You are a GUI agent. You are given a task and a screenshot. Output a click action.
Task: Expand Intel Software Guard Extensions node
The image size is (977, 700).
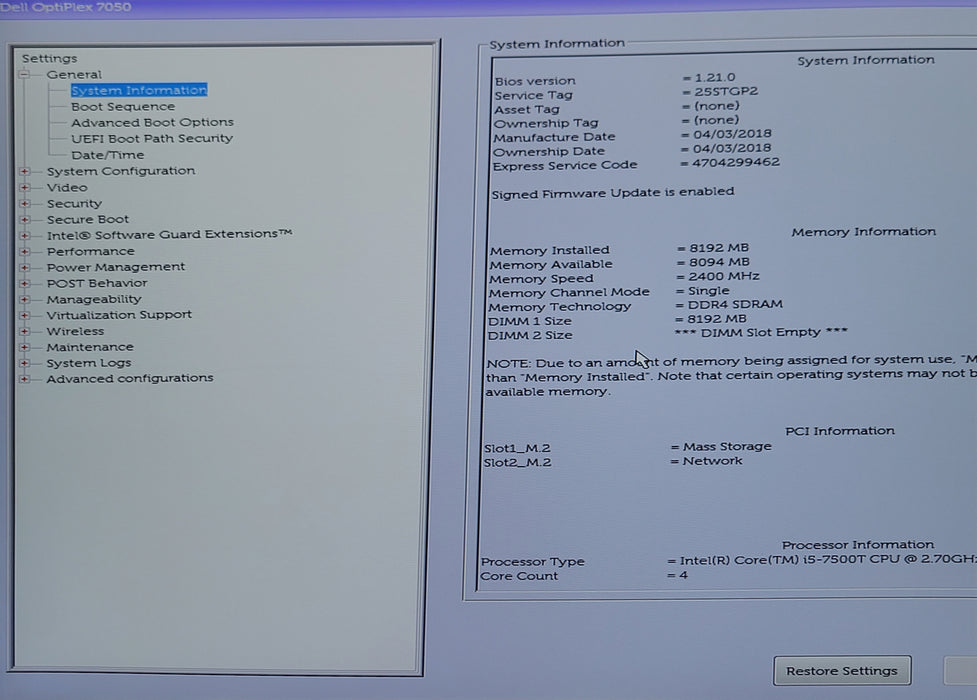click(24, 236)
